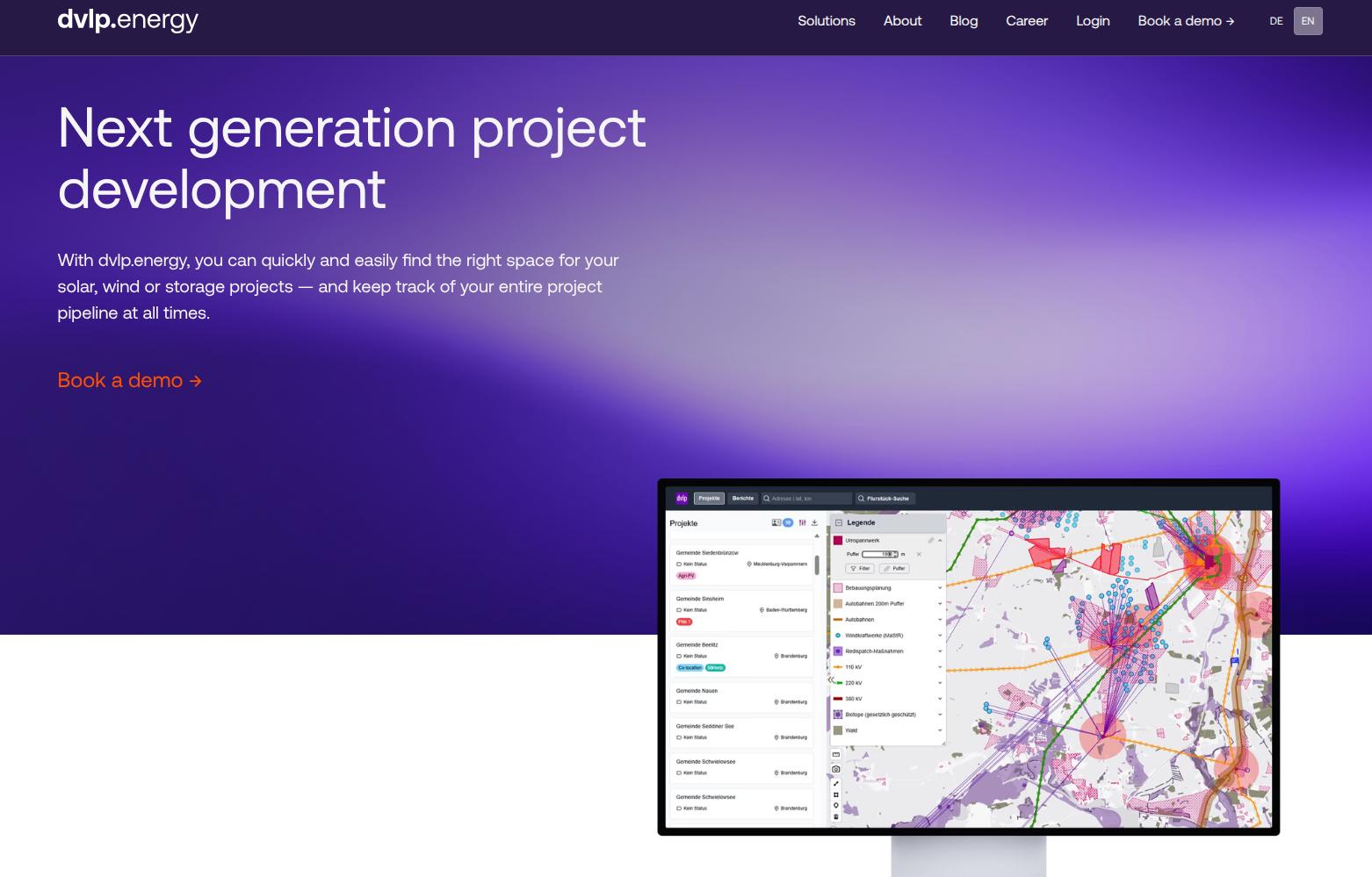The width and height of the screenshot is (1372, 877).
Task: Click the Login link
Action: click(1093, 21)
